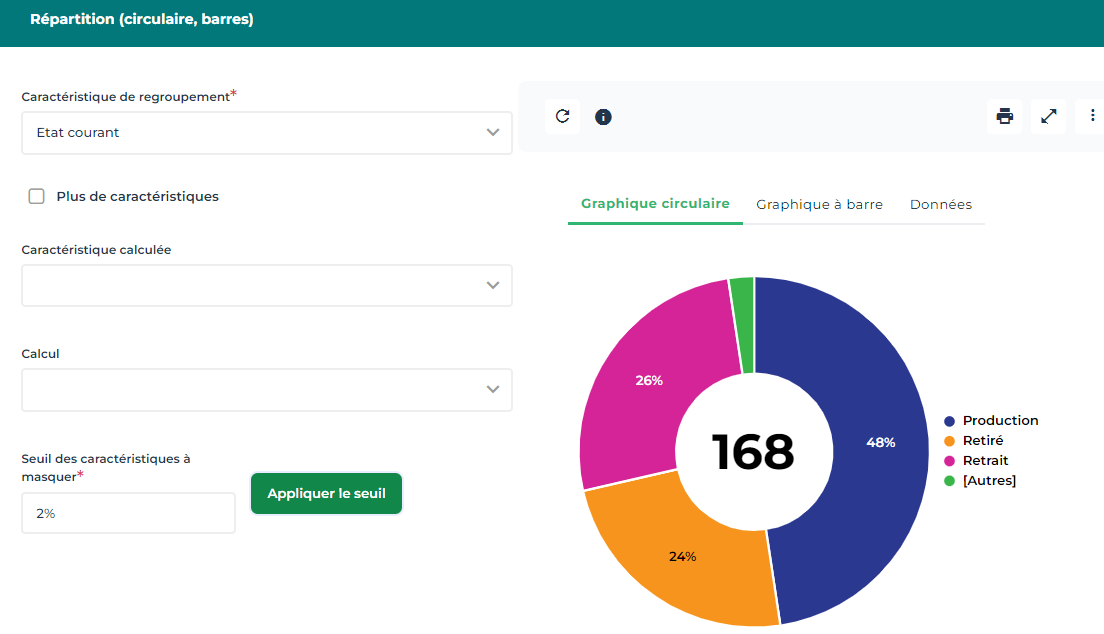Image resolution: width=1104 pixels, height=634 pixels.
Task: Open the Données tab
Action: (x=940, y=205)
